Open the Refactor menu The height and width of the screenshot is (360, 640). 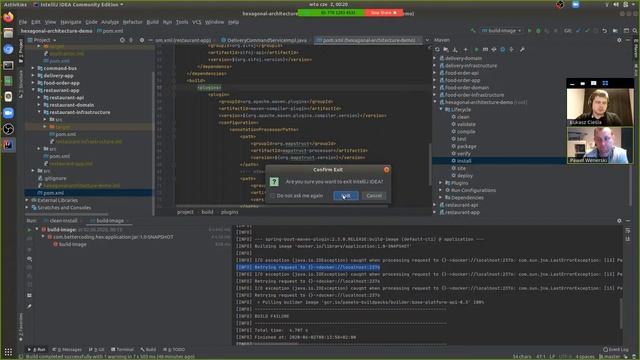click(x=132, y=22)
